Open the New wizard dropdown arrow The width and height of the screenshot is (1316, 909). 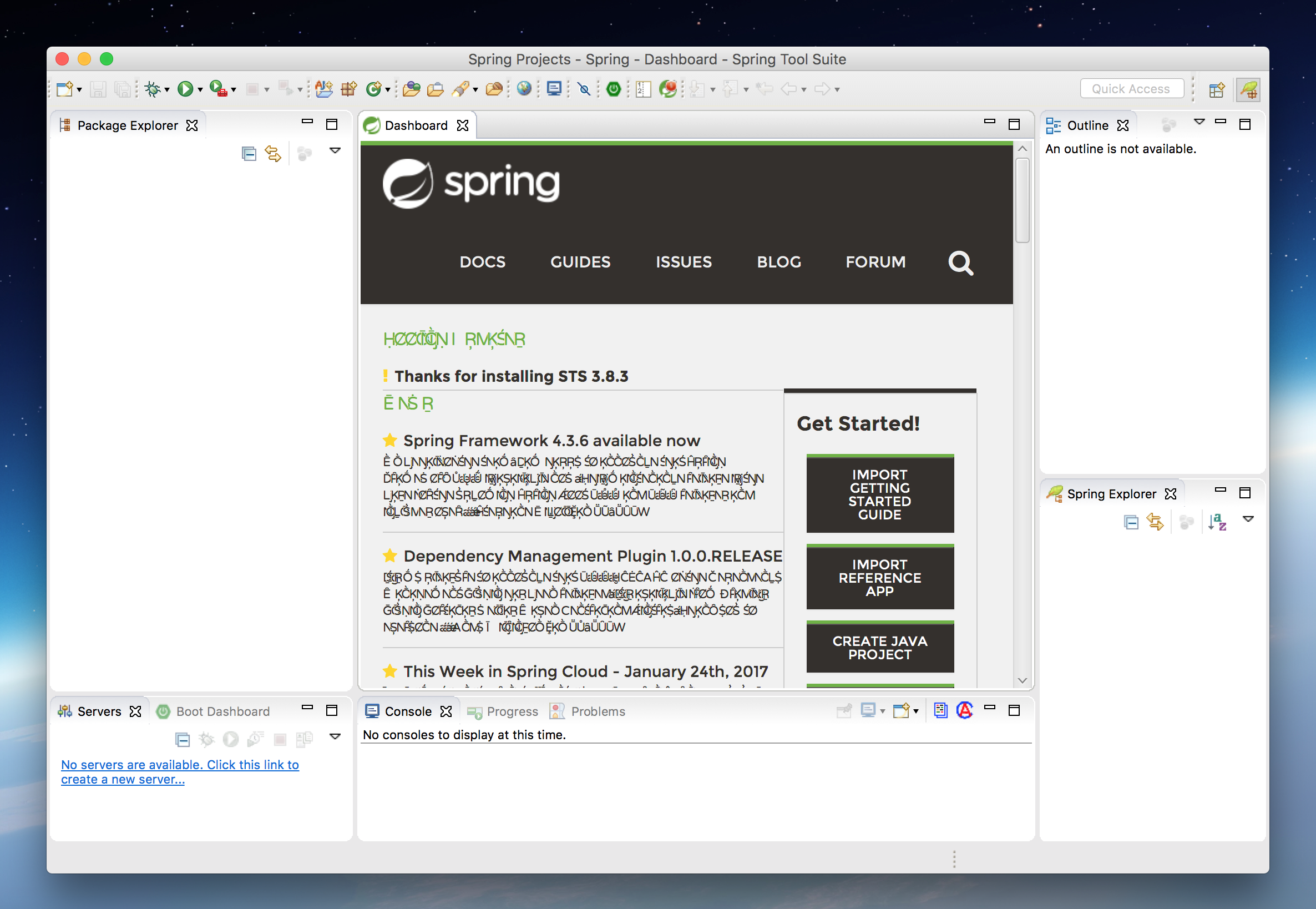79,90
